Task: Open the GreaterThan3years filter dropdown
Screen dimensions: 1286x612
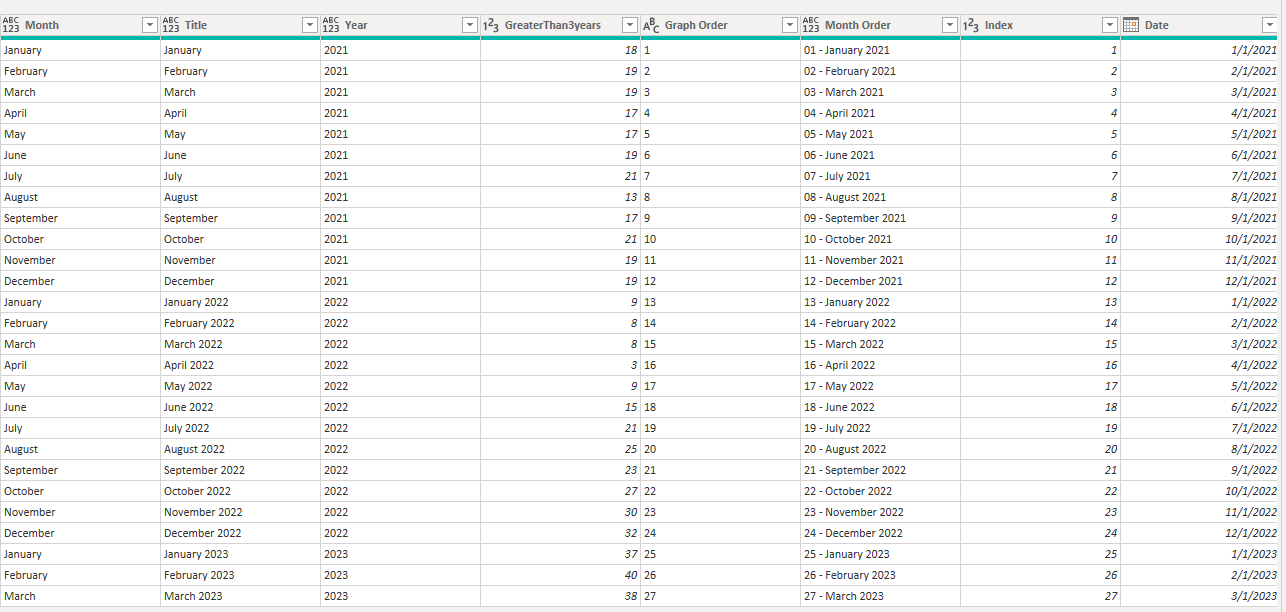Action: [x=630, y=25]
